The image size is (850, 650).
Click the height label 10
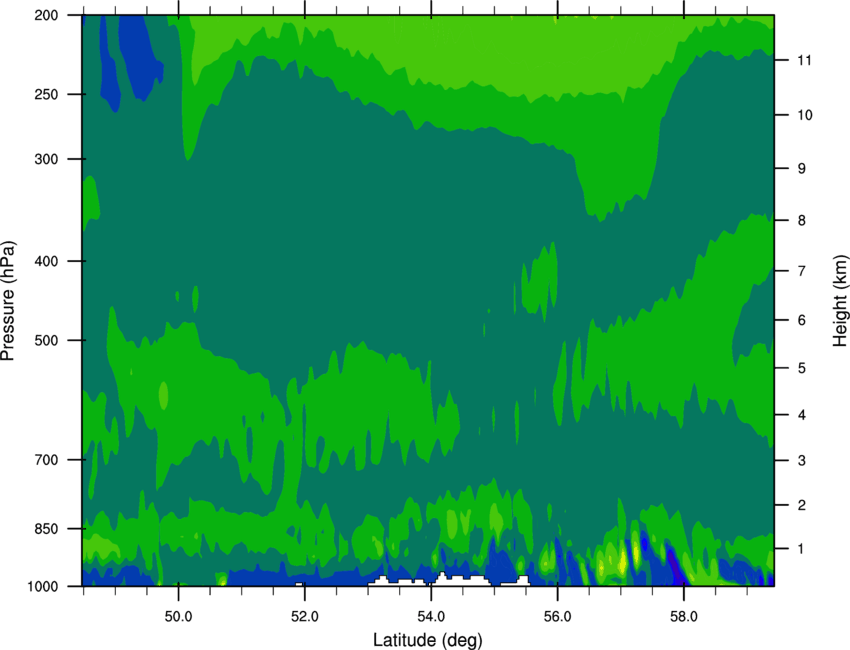pos(805,115)
